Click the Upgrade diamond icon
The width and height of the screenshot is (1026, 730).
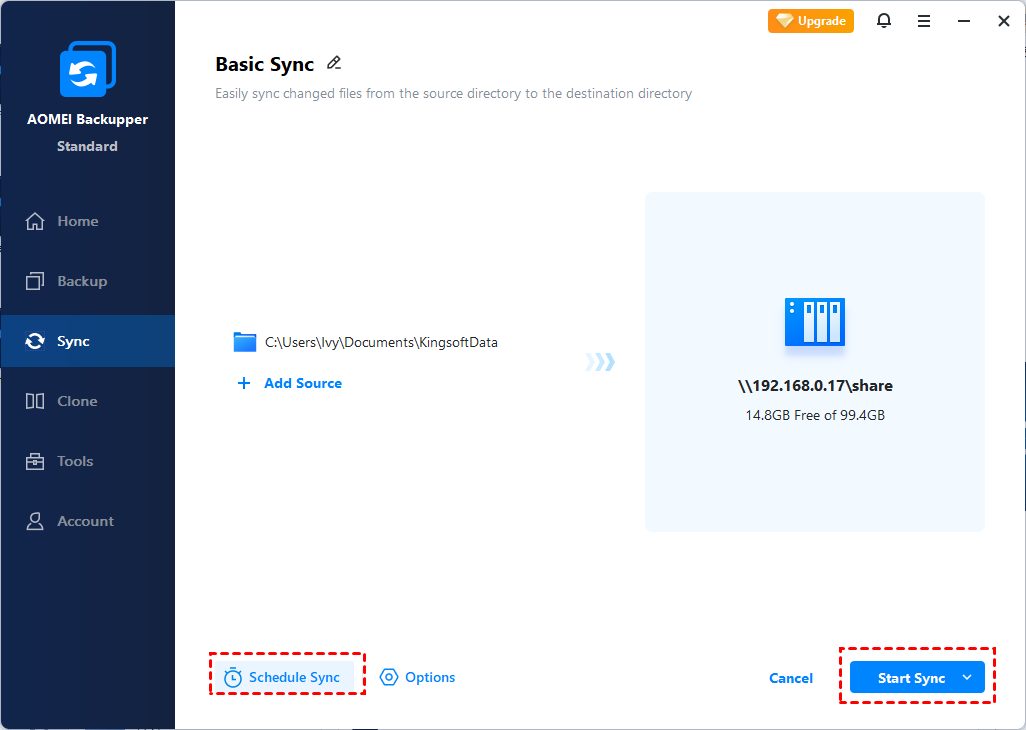click(x=784, y=21)
